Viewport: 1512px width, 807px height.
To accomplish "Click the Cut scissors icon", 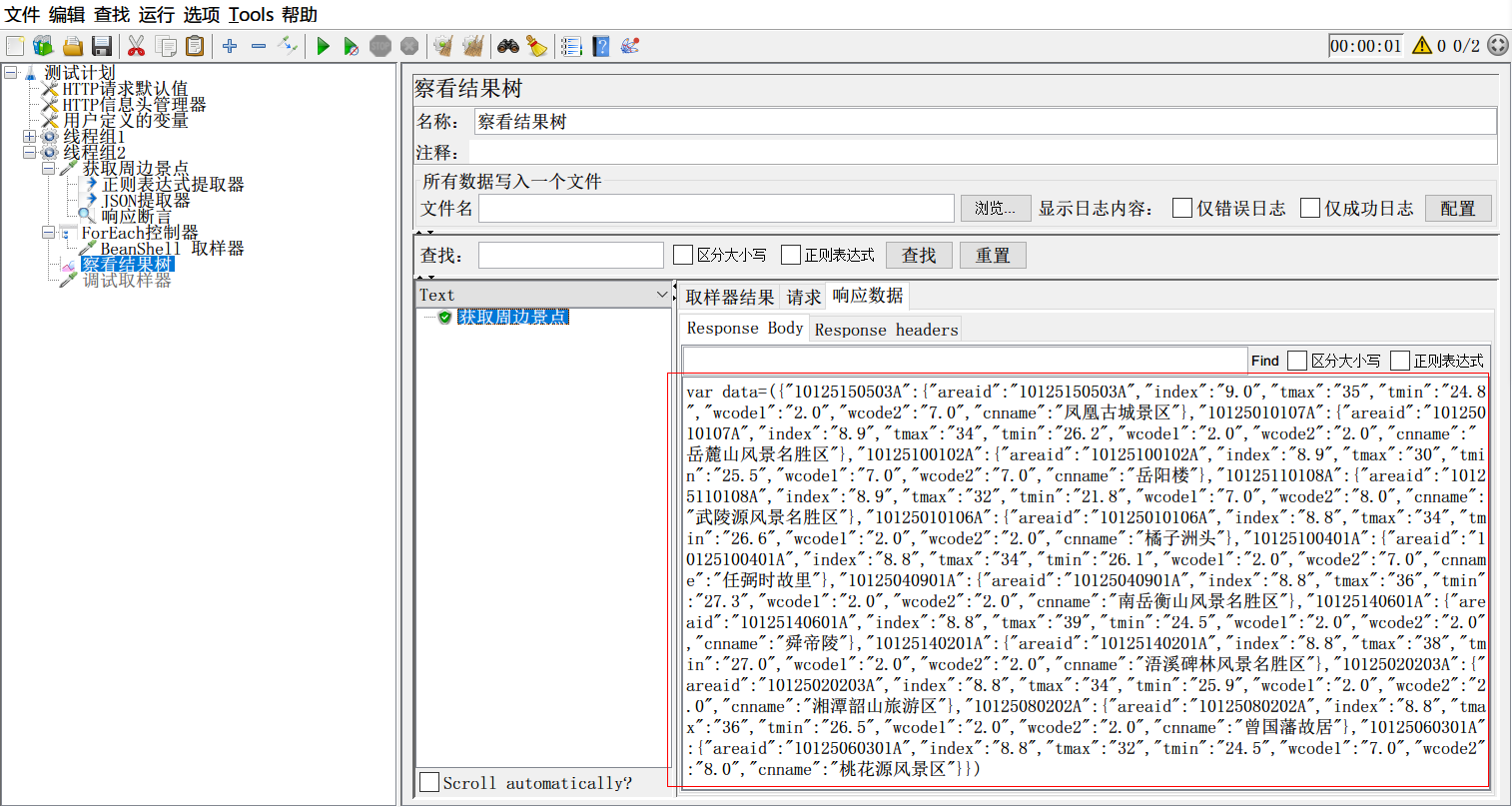I will pyautogui.click(x=137, y=46).
